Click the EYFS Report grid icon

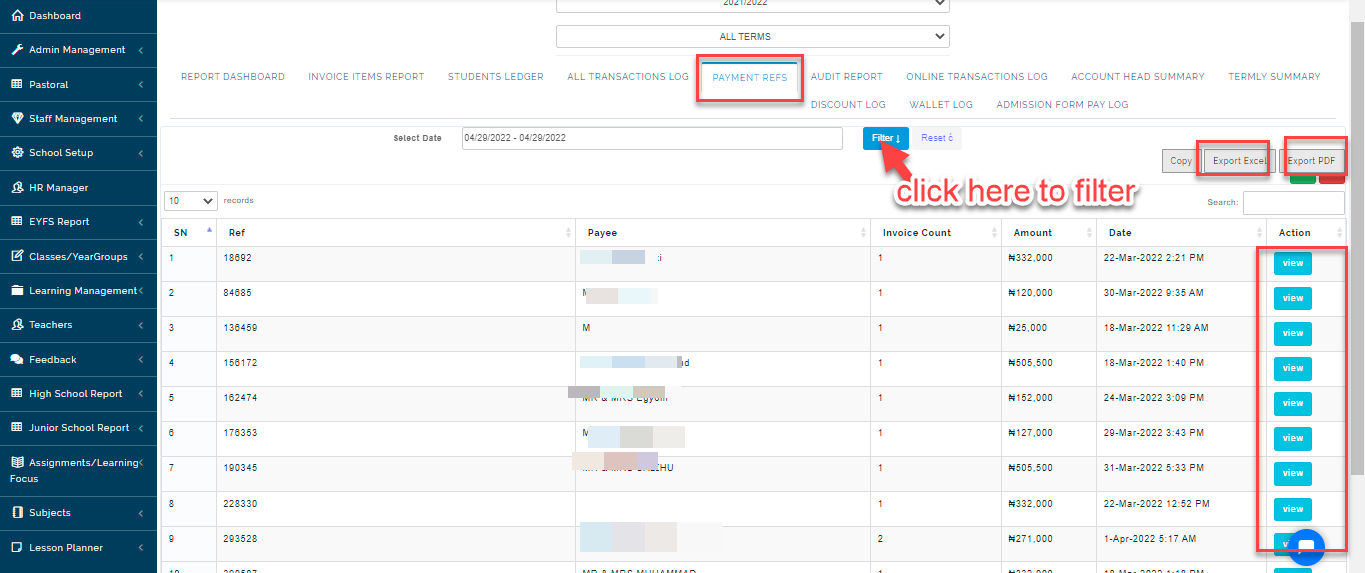click(x=17, y=222)
